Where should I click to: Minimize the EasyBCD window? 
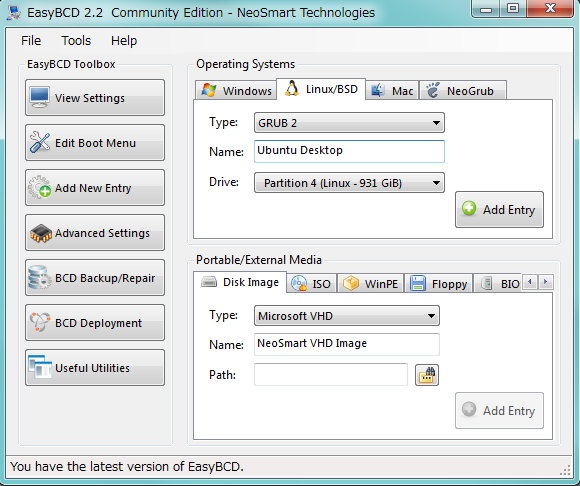pyautogui.click(x=485, y=9)
